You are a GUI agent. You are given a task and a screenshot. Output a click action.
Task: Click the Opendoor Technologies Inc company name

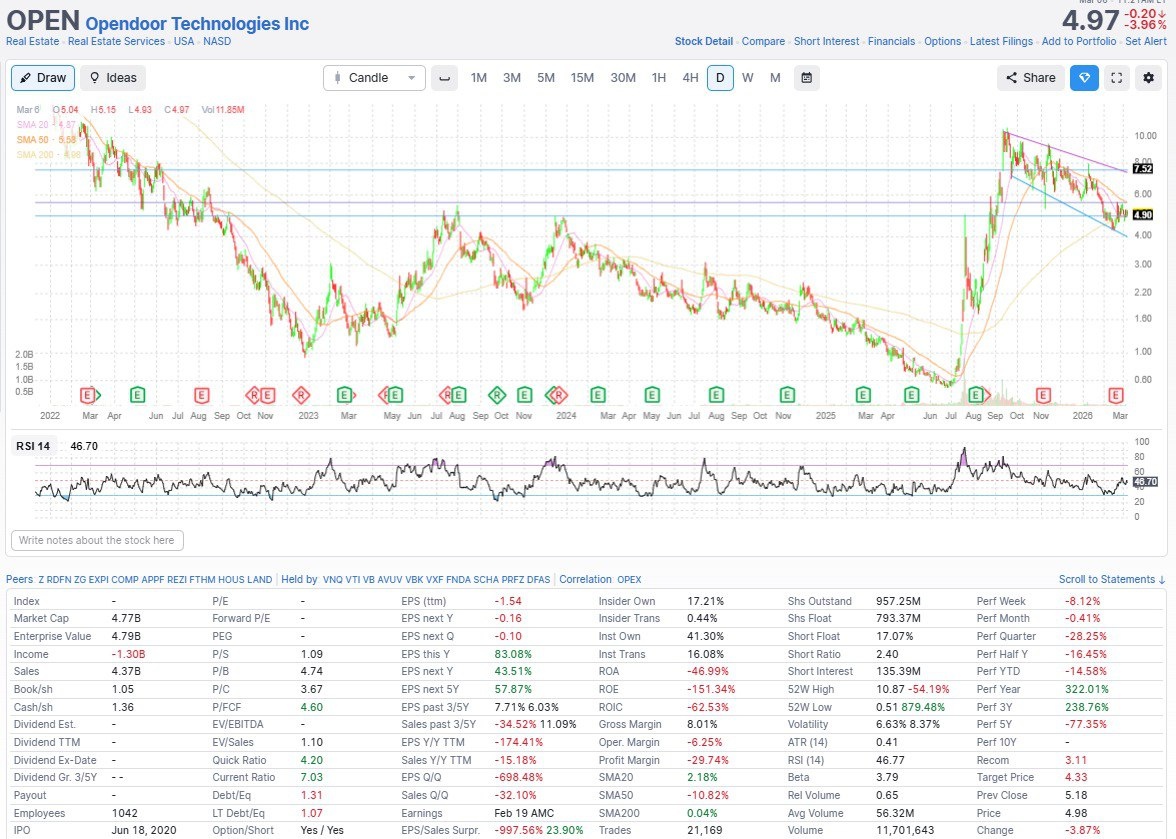click(x=197, y=24)
